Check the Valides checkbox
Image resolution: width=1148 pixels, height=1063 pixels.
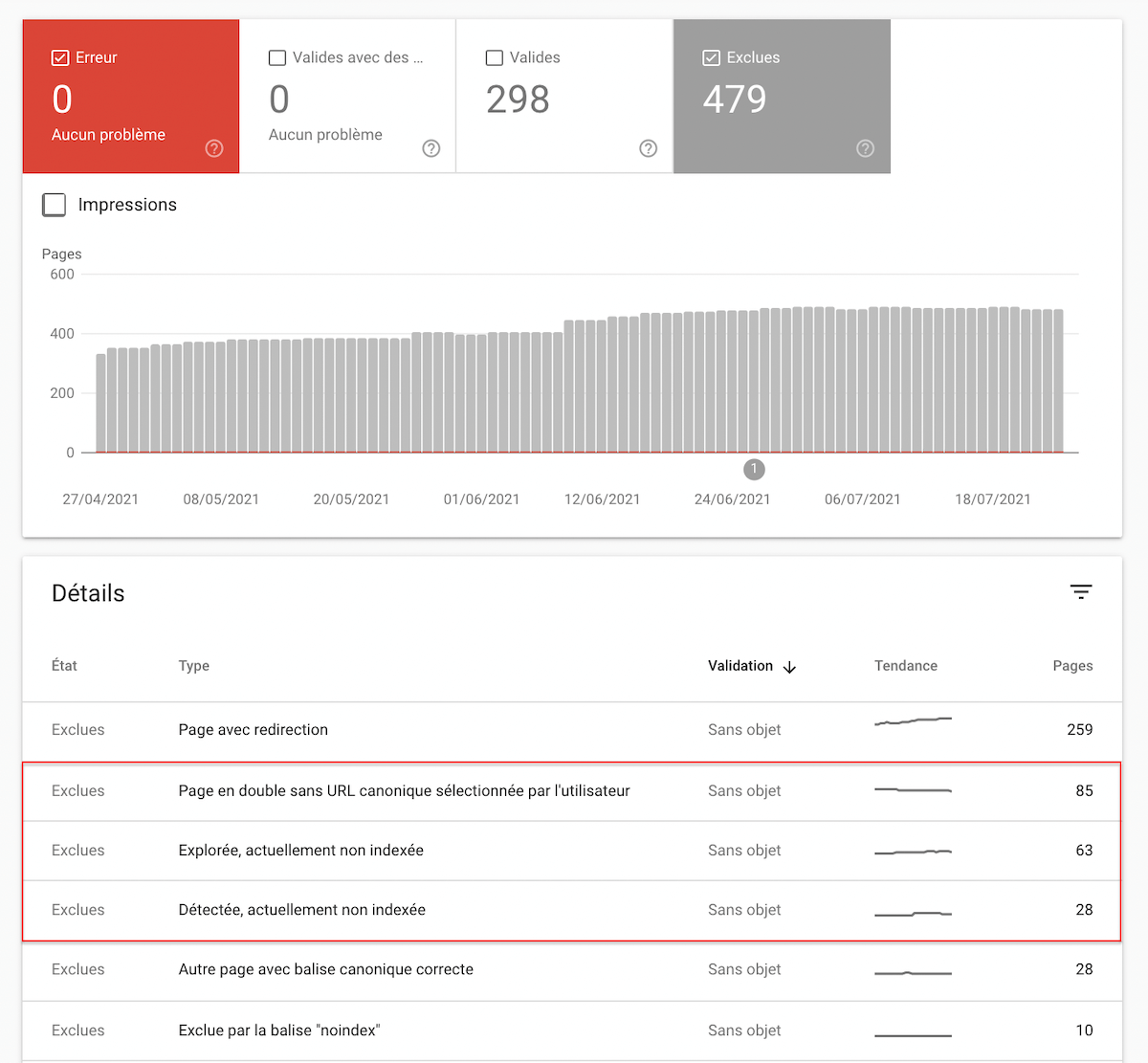494,57
